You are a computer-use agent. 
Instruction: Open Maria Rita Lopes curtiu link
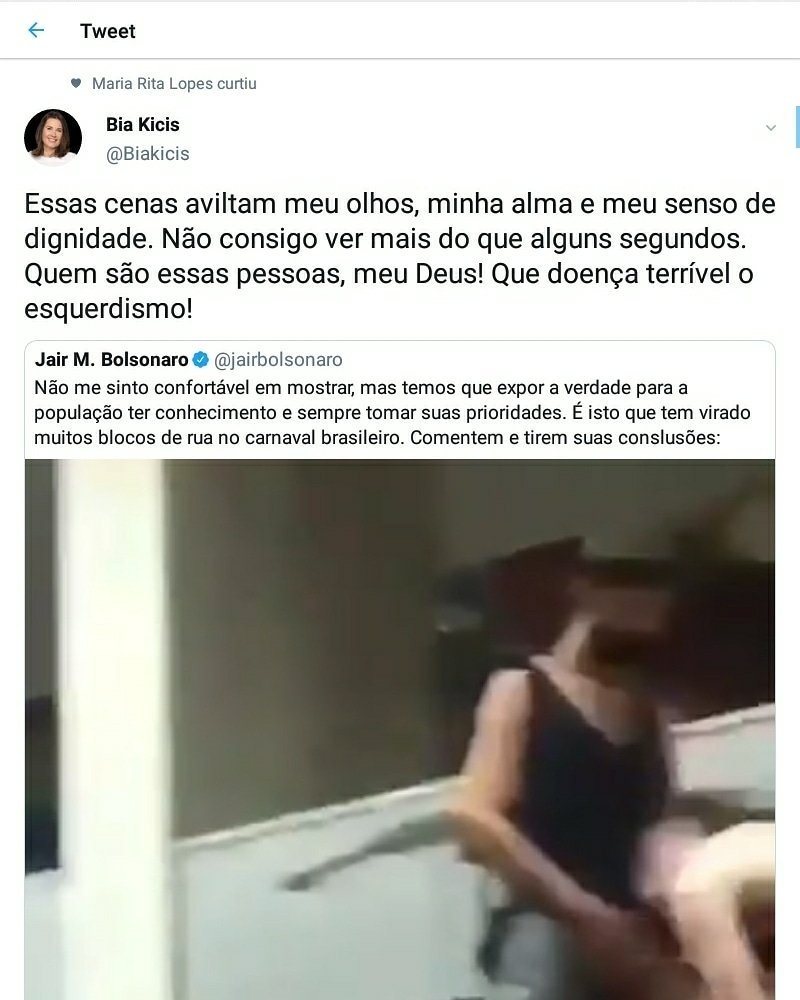[x=174, y=84]
